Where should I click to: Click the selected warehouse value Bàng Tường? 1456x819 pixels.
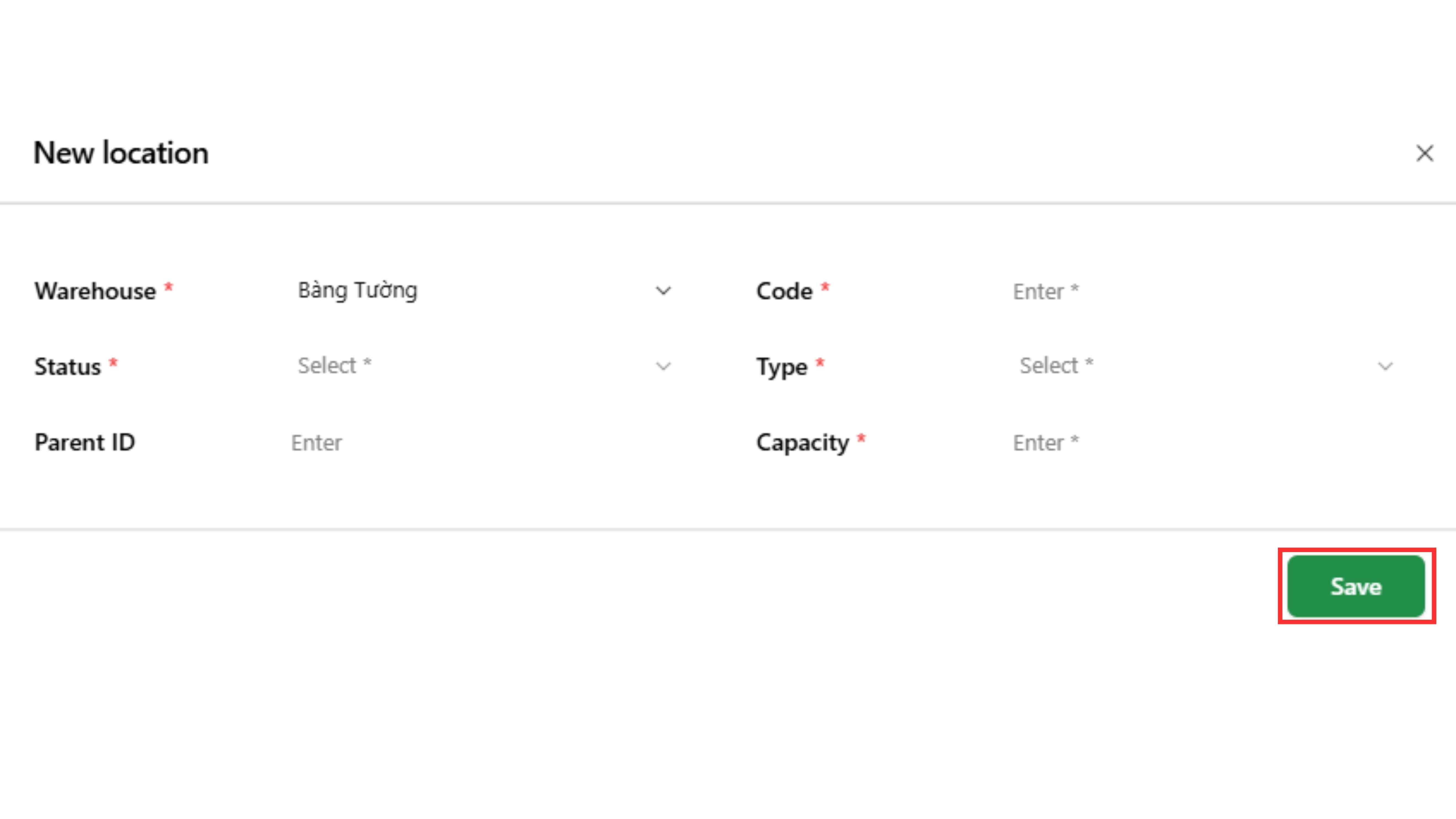(357, 291)
